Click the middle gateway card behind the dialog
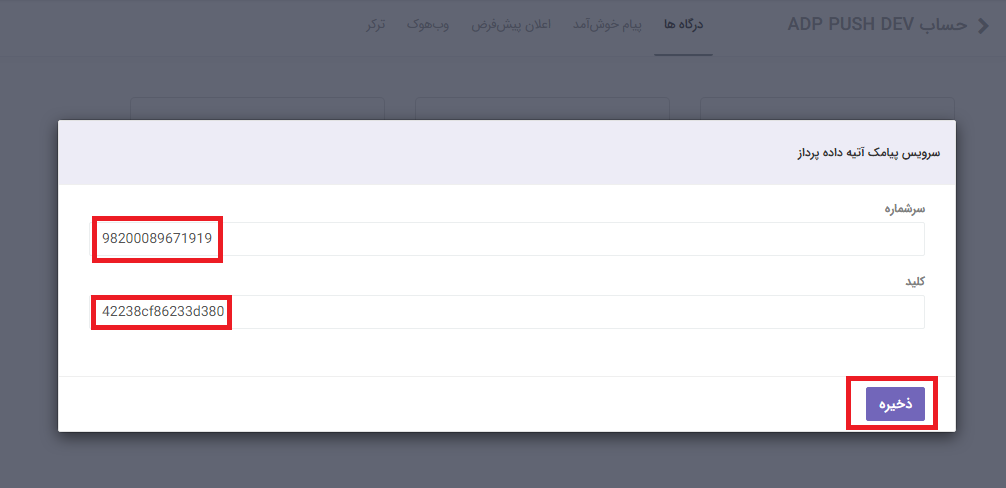The image size is (1006, 488). click(541, 108)
